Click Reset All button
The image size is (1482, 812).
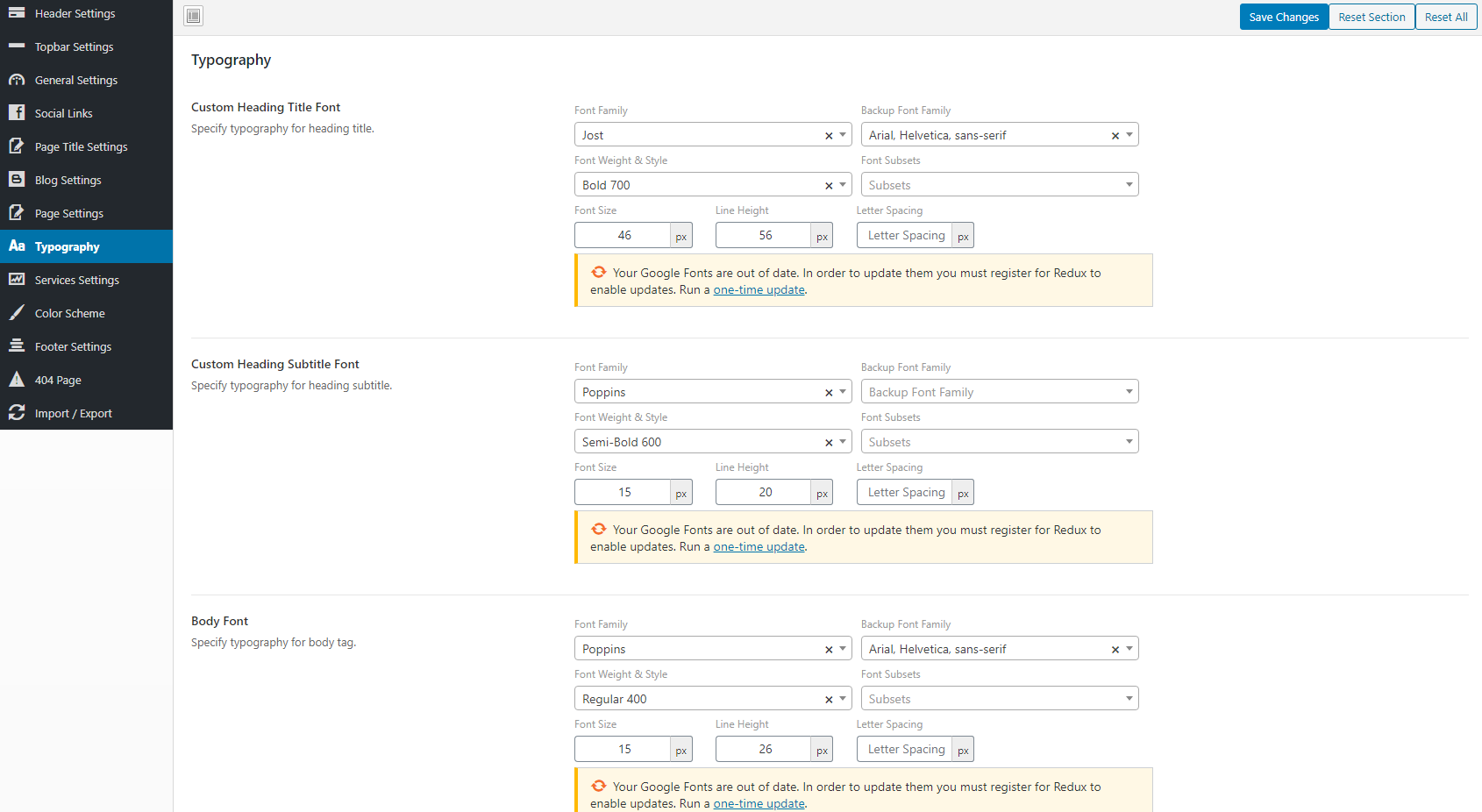1446,17
